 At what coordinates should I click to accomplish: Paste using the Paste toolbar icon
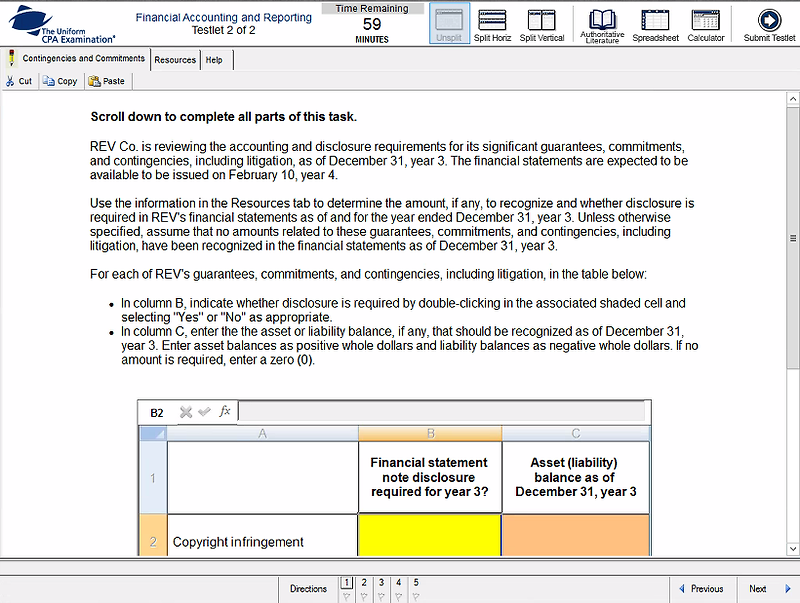pyautogui.click(x=109, y=81)
